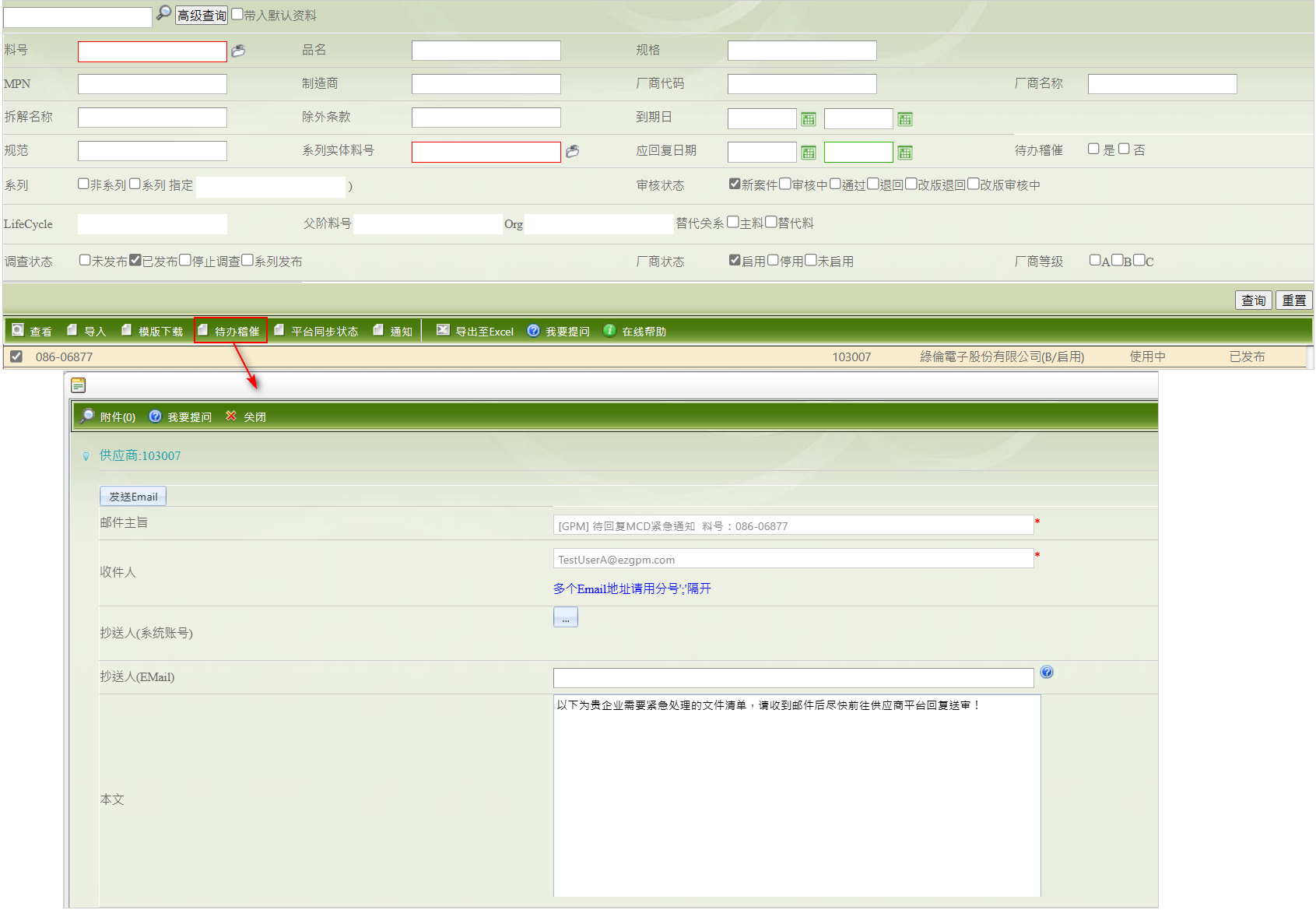Check vendor grade B checkbox
Viewport: 1316px width, 910px height.
(1118, 260)
